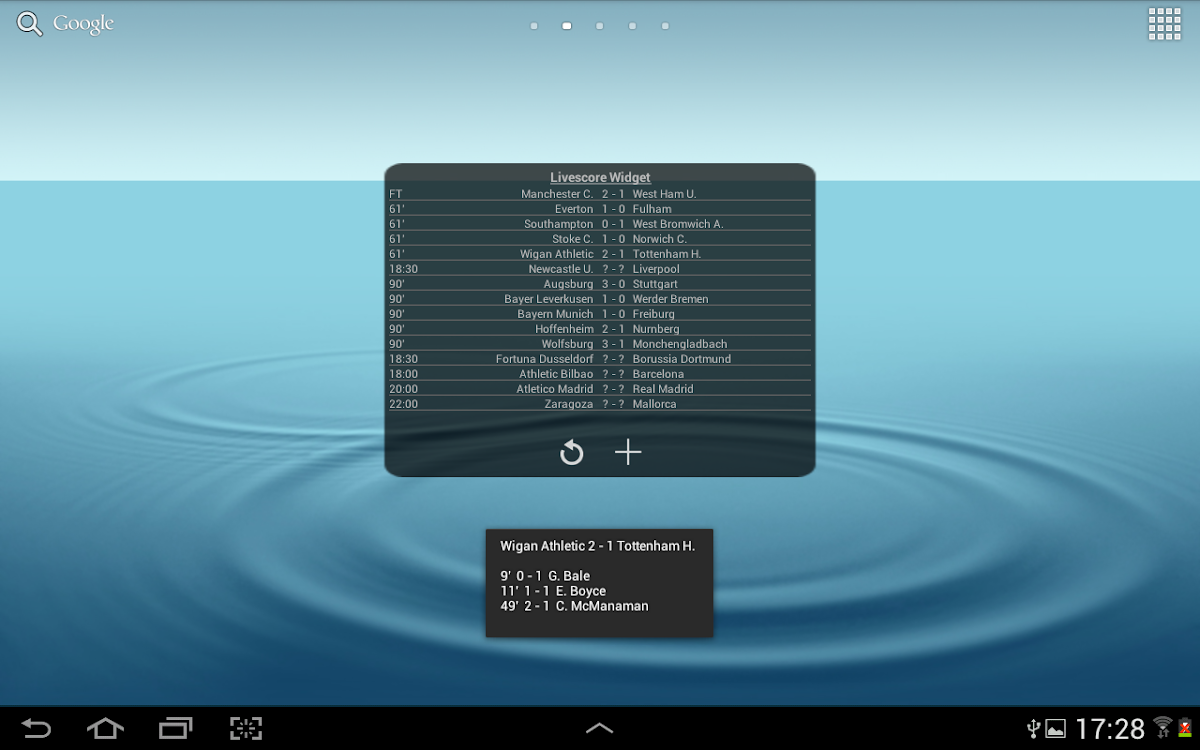Tap the picture notification icon

(1055, 729)
